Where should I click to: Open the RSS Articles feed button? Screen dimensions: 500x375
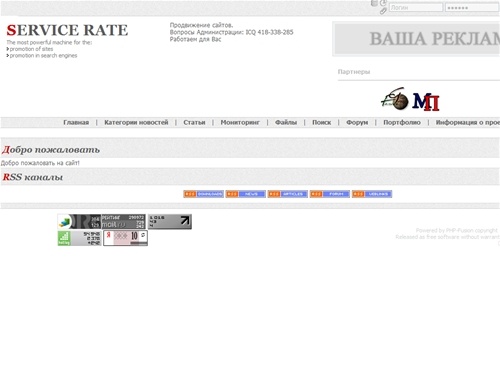pyautogui.click(x=288, y=194)
